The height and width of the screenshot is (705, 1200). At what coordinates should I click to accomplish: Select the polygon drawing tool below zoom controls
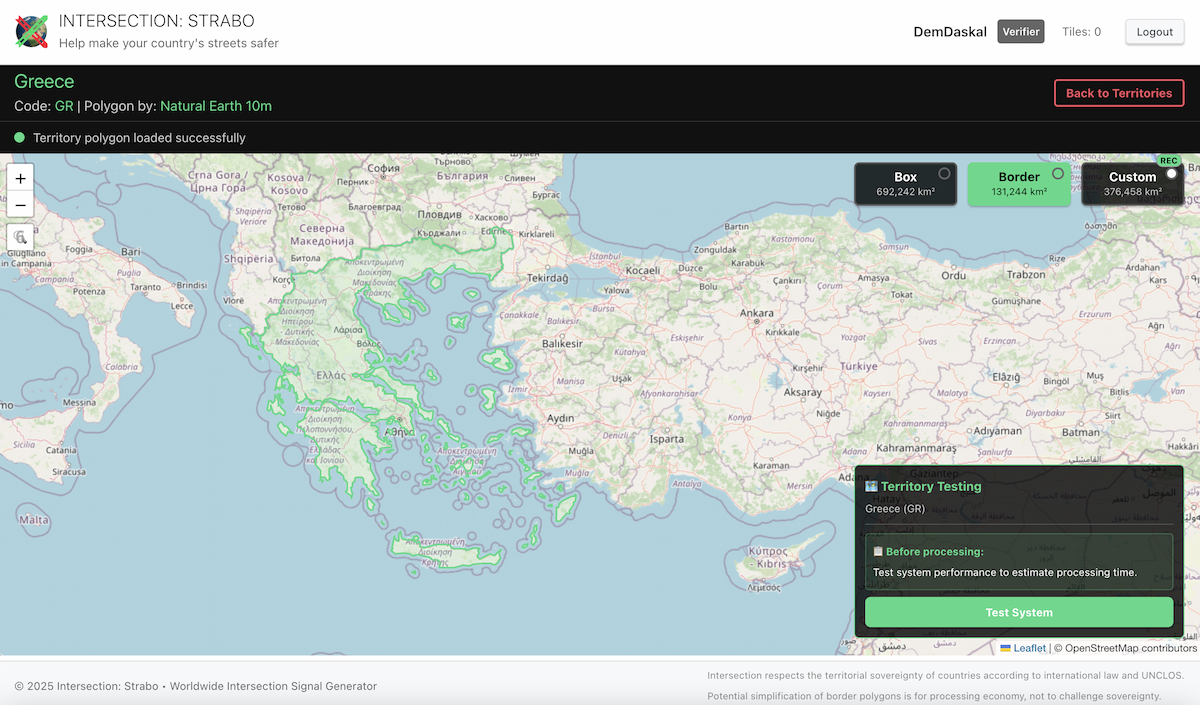click(x=20, y=237)
